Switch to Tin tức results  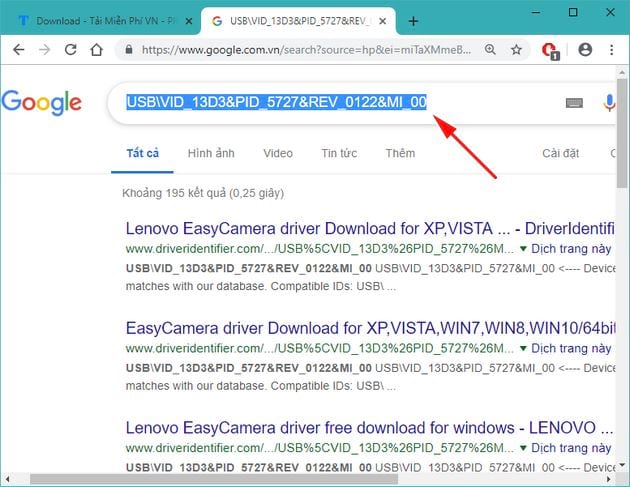[339, 153]
